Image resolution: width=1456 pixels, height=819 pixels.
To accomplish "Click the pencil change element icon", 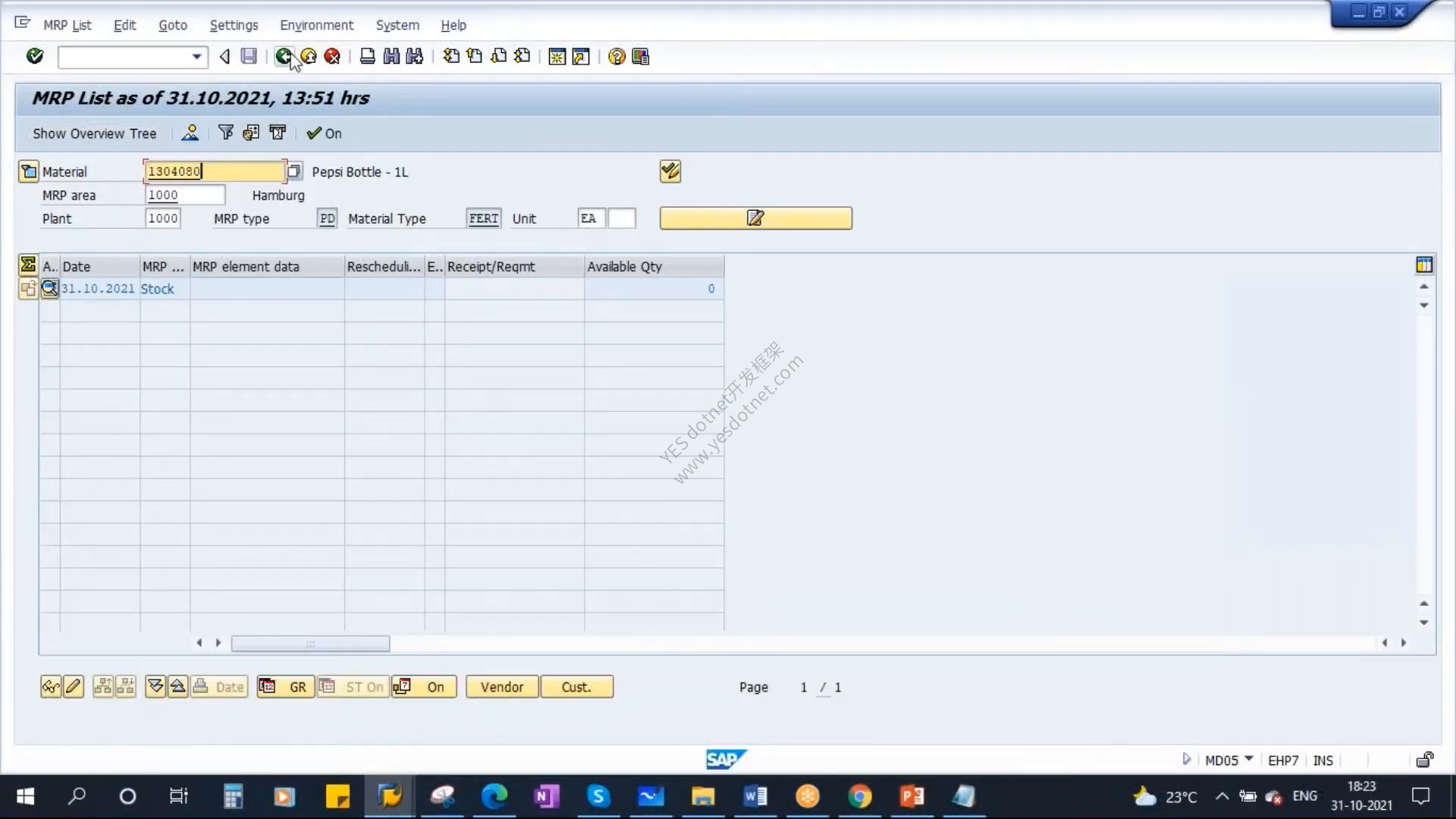I will click(x=74, y=687).
